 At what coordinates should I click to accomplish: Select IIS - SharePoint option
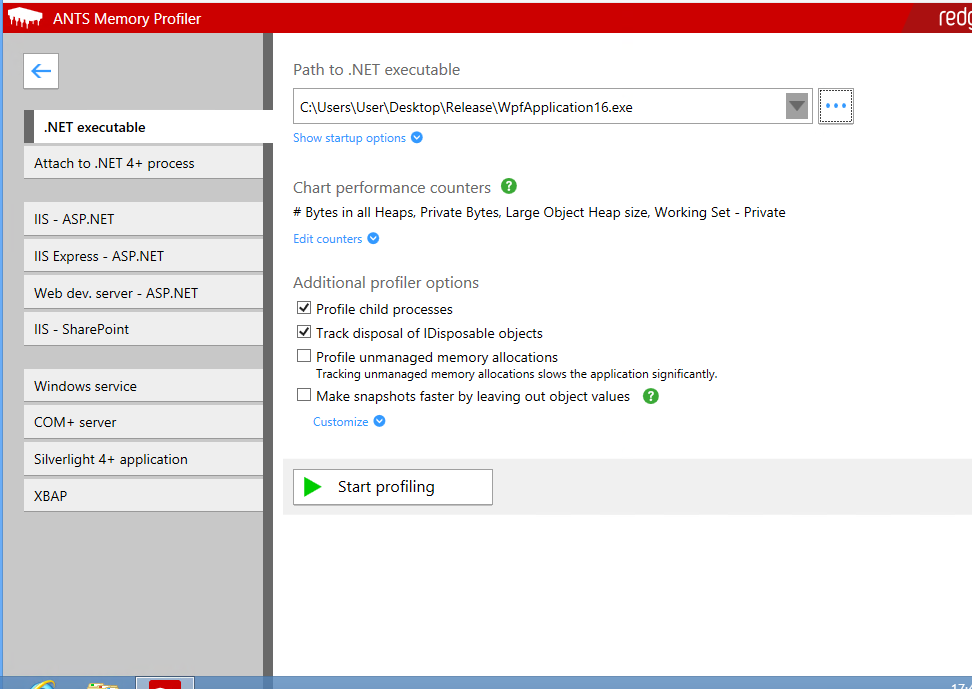tap(143, 329)
